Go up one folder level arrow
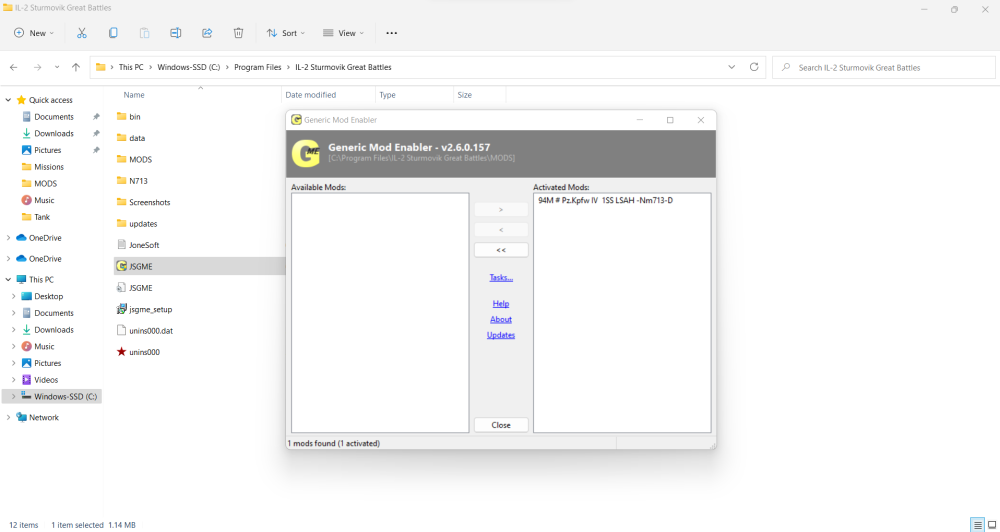 pyautogui.click(x=76, y=67)
